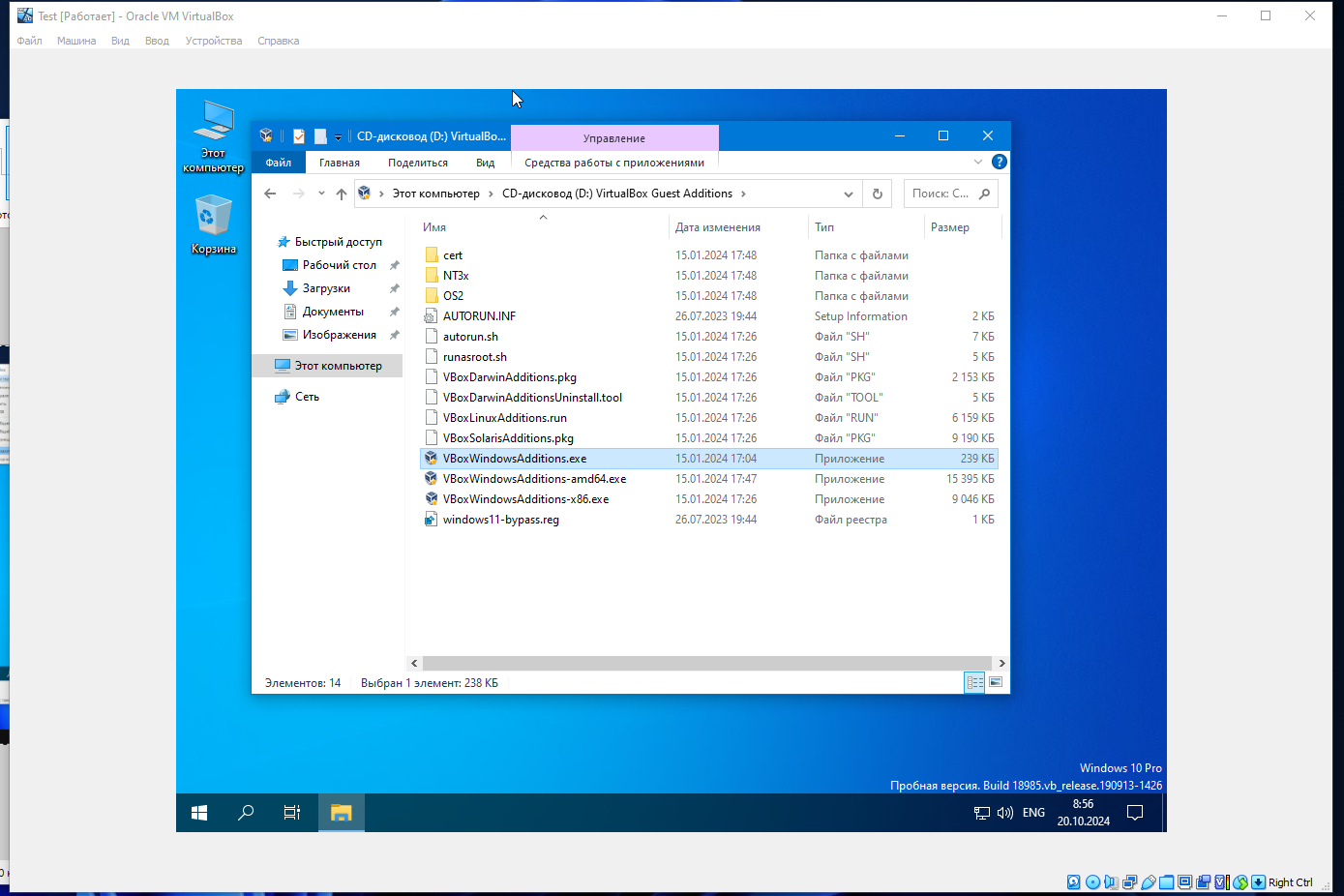The height and width of the screenshot is (896, 1344).
Task: Expand the ribbon with the chevron
Action: click(978, 162)
